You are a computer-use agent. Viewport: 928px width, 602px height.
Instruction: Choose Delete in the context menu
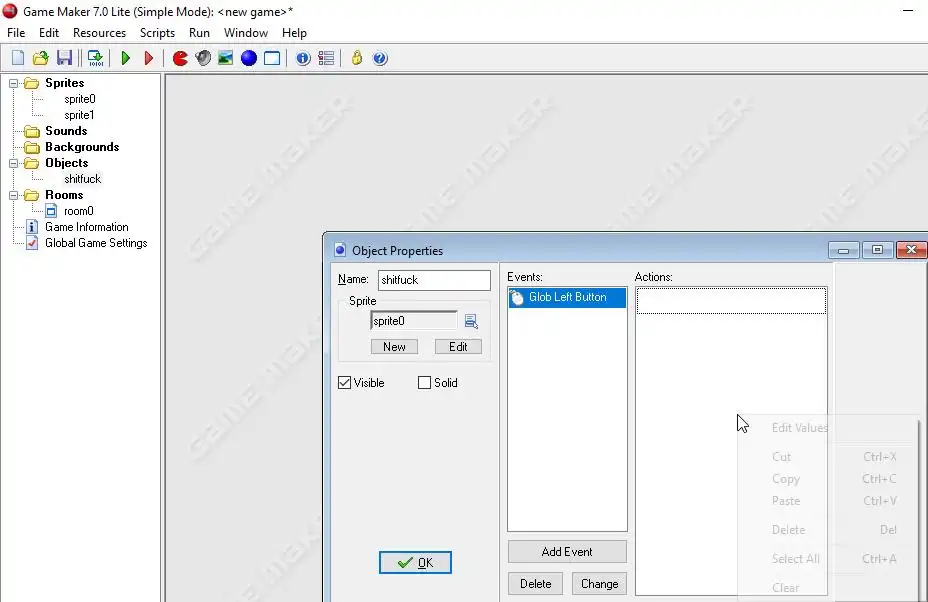point(829,530)
